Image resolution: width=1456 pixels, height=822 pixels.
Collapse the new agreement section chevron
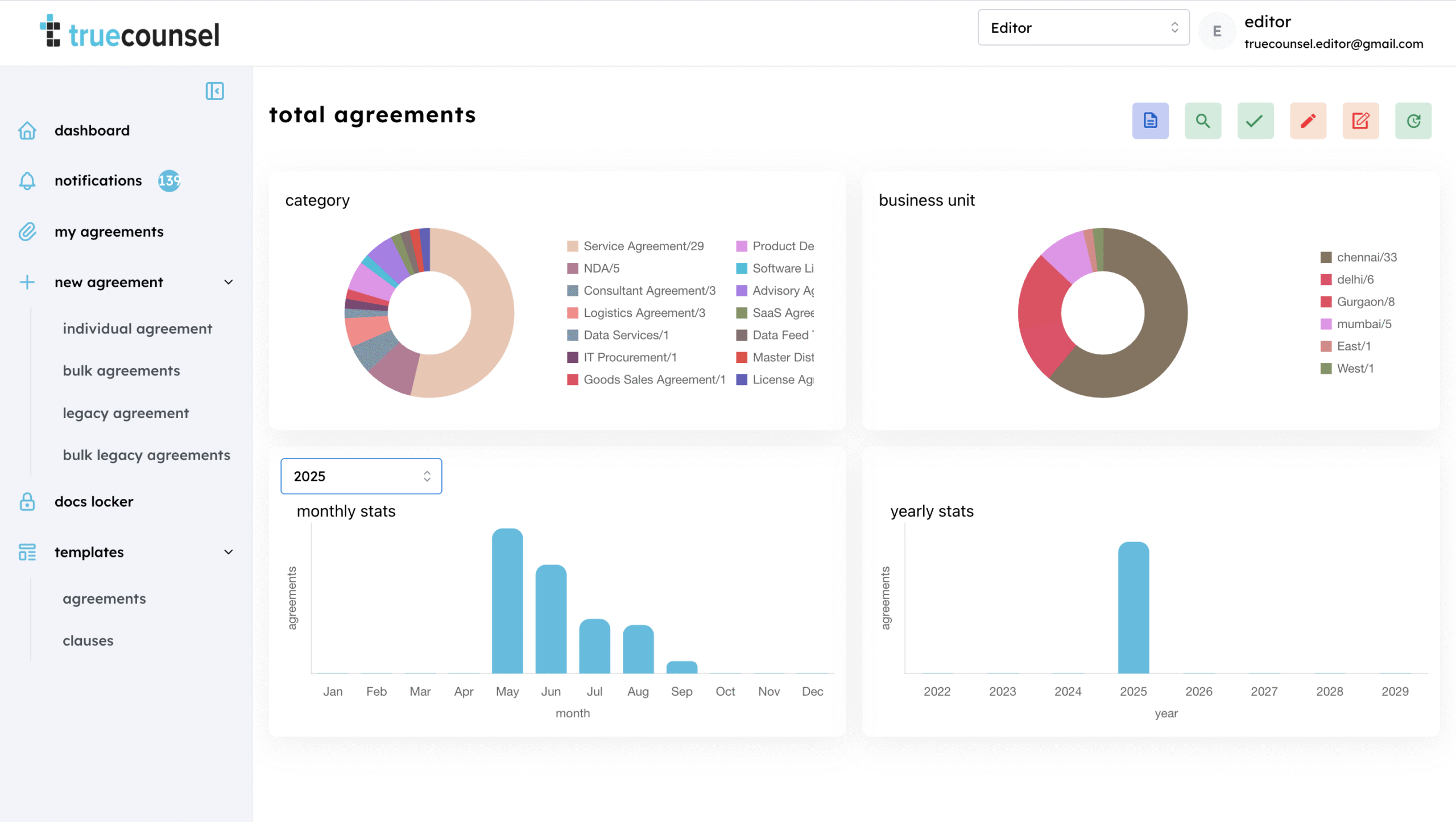(229, 282)
